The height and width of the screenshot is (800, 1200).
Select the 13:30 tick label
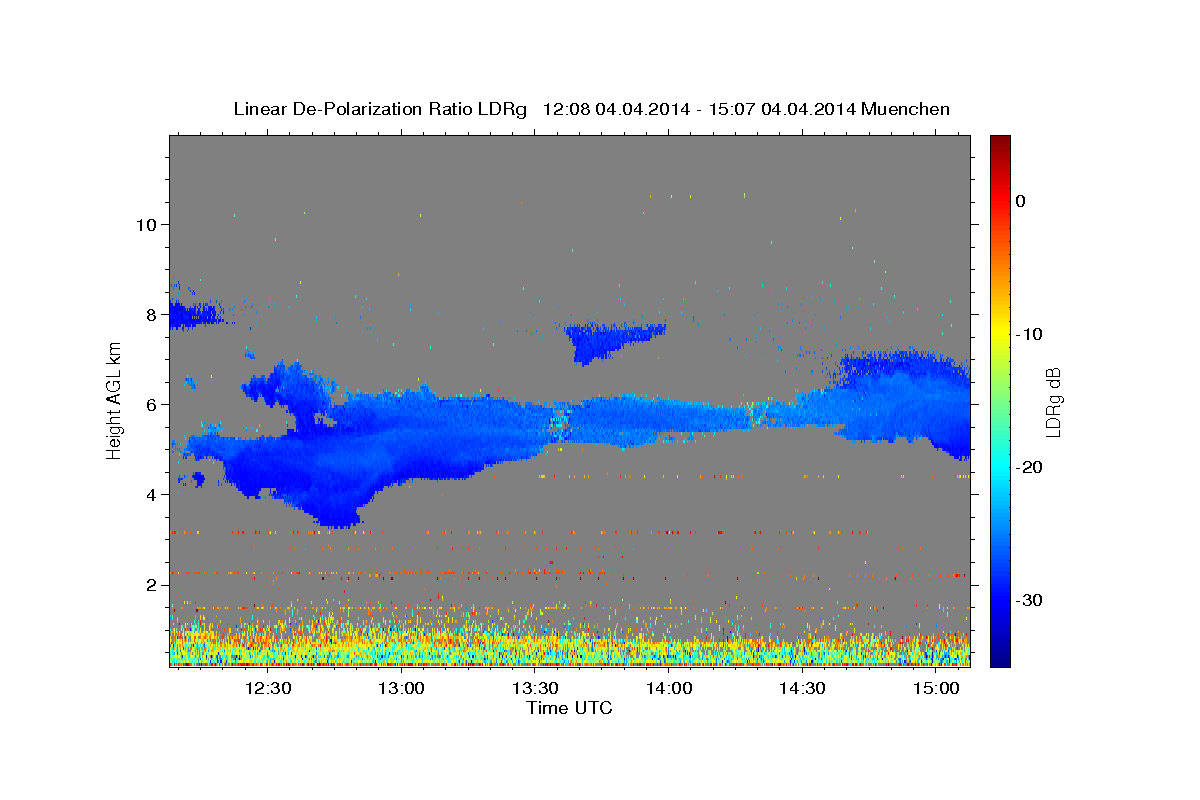535,688
